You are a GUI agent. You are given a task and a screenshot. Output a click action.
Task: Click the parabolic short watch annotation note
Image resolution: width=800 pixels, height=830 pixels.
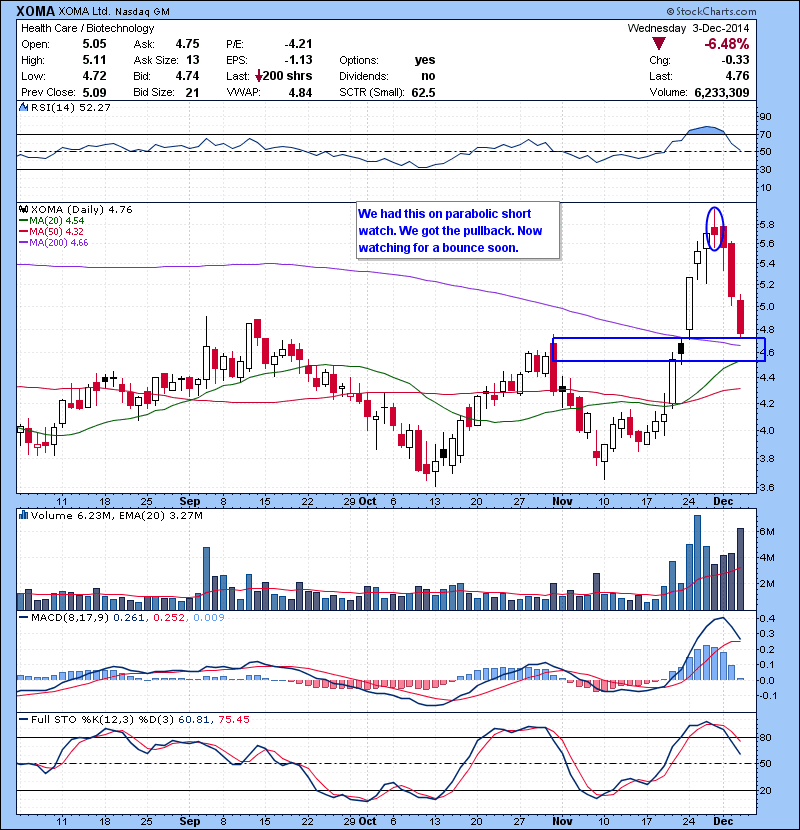pyautogui.click(x=459, y=230)
